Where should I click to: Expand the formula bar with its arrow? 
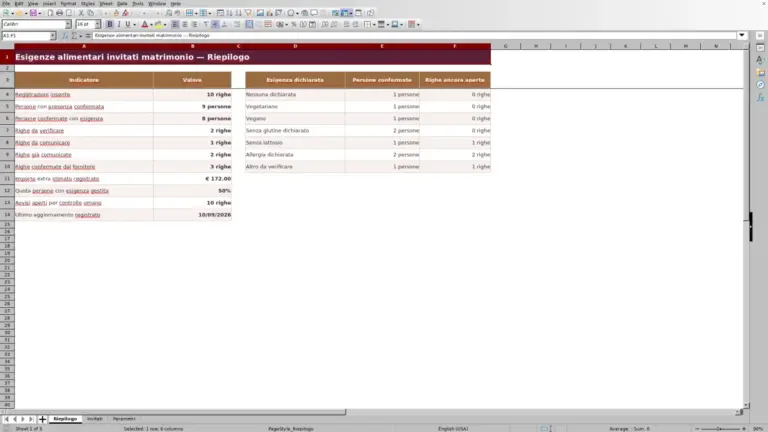742,35
